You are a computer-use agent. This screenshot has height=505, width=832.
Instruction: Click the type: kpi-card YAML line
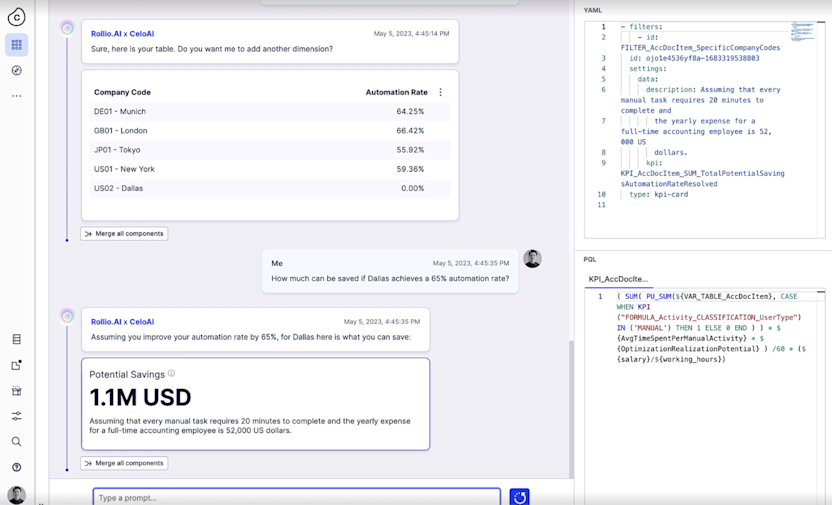click(x=658, y=194)
